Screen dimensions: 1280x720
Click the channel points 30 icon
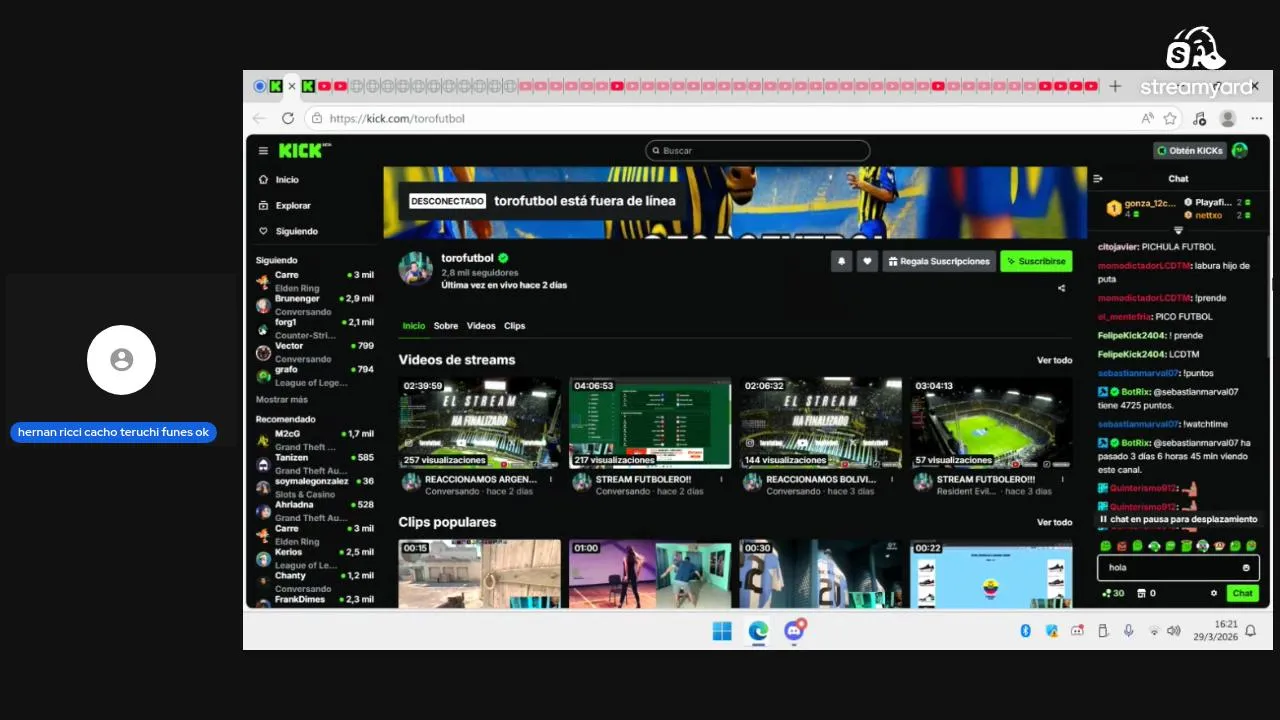(x=1113, y=593)
